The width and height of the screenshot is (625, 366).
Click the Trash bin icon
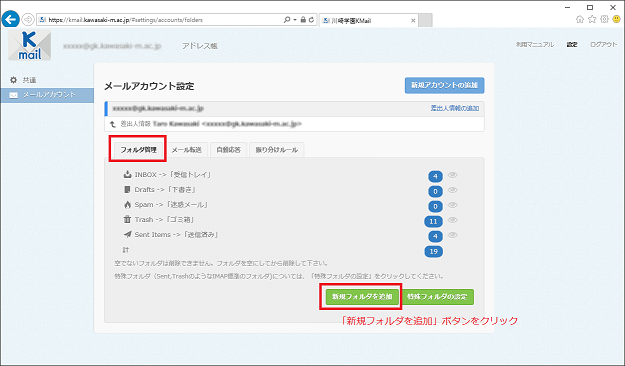(127, 219)
